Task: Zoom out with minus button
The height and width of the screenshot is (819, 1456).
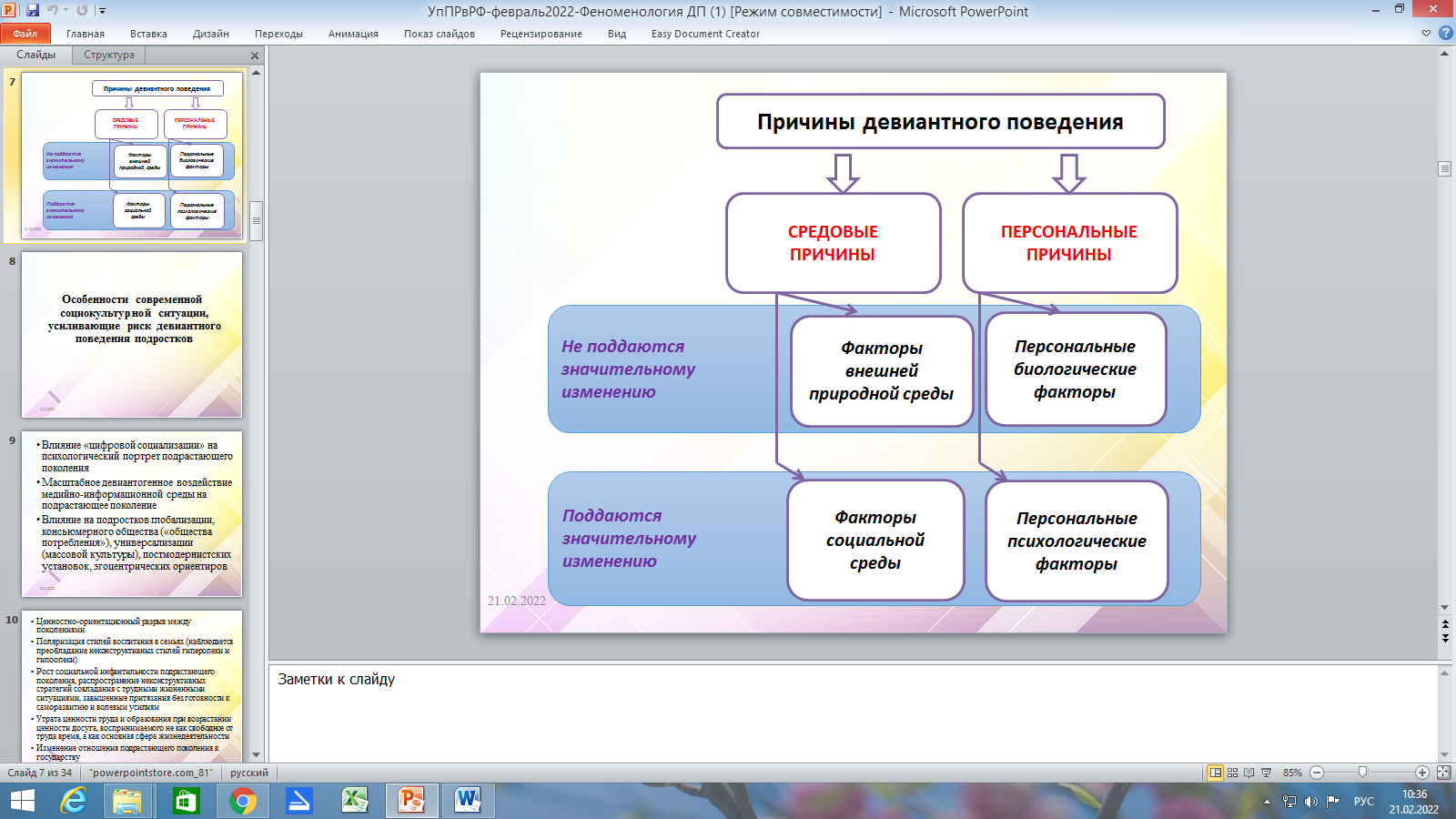Action: [1317, 773]
